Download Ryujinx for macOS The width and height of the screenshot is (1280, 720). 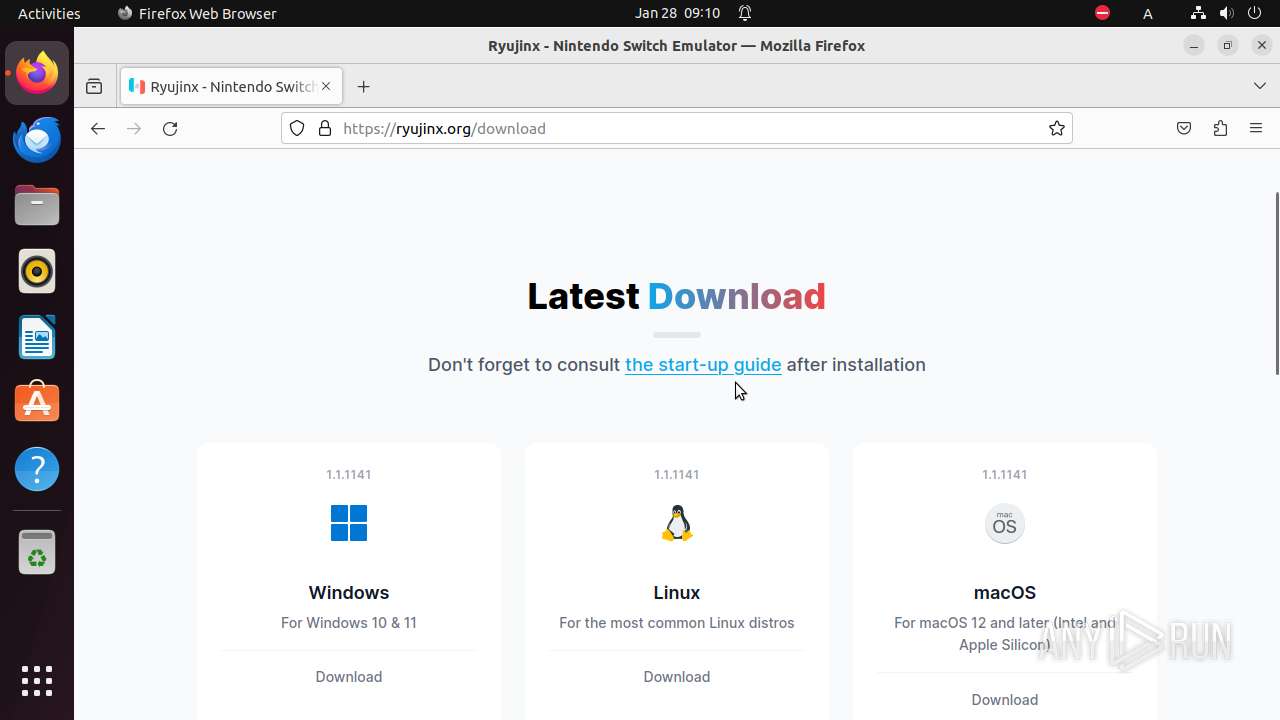click(1005, 700)
